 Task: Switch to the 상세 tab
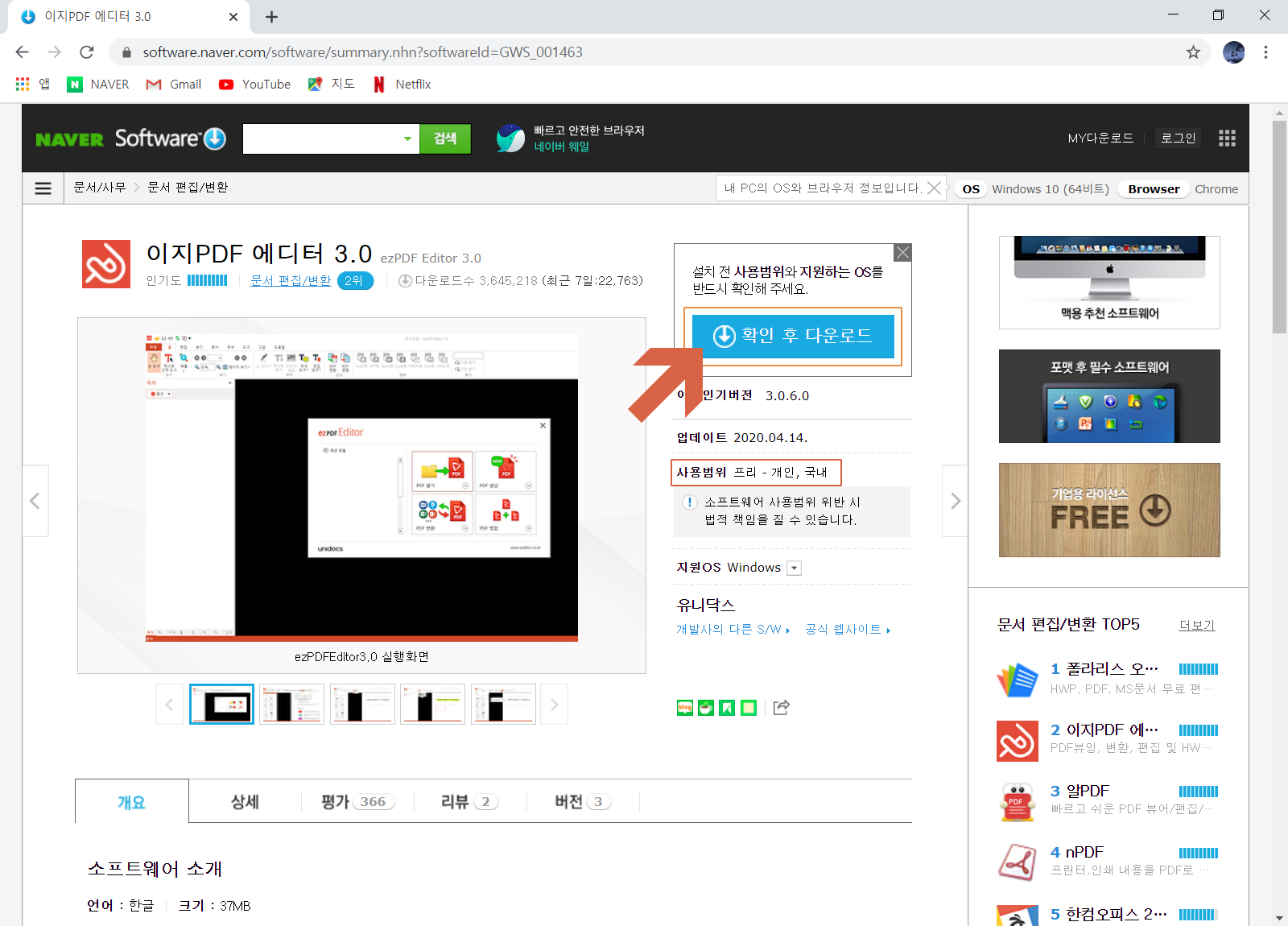coord(245,801)
